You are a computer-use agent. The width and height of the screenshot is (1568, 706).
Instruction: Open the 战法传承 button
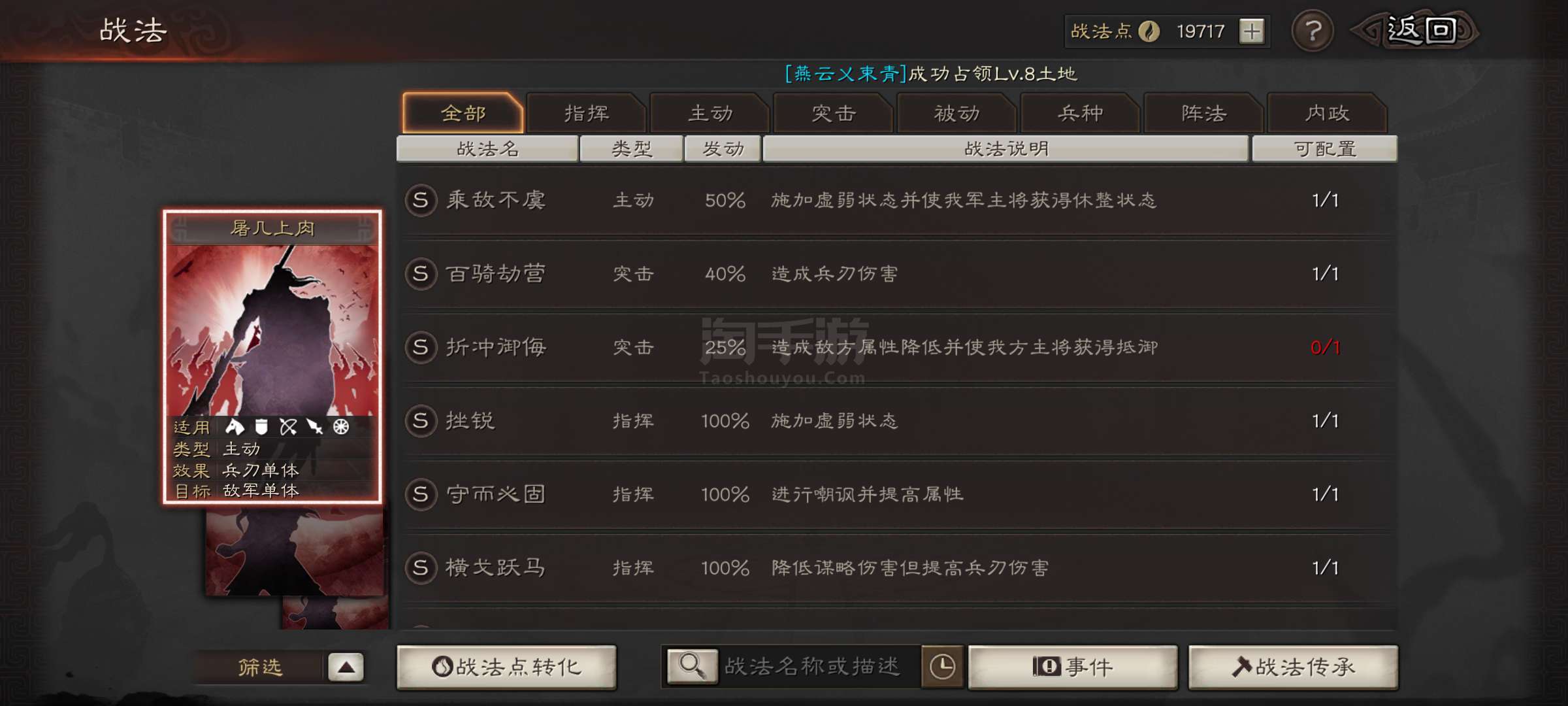pyautogui.click(x=1293, y=667)
